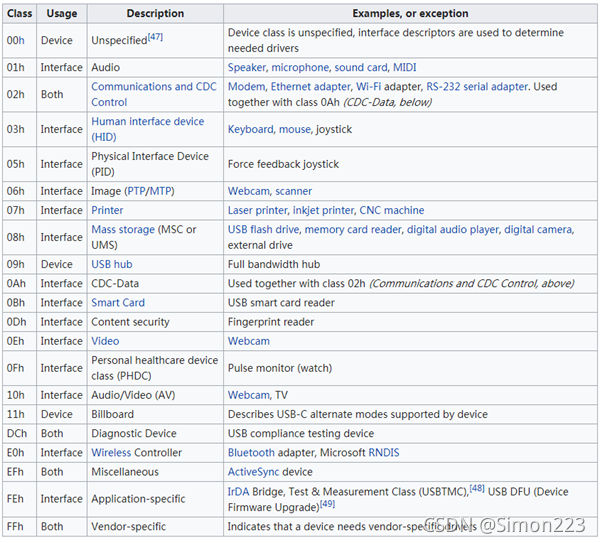Click the Smart Card link
600x543 pixels.
(x=118, y=303)
